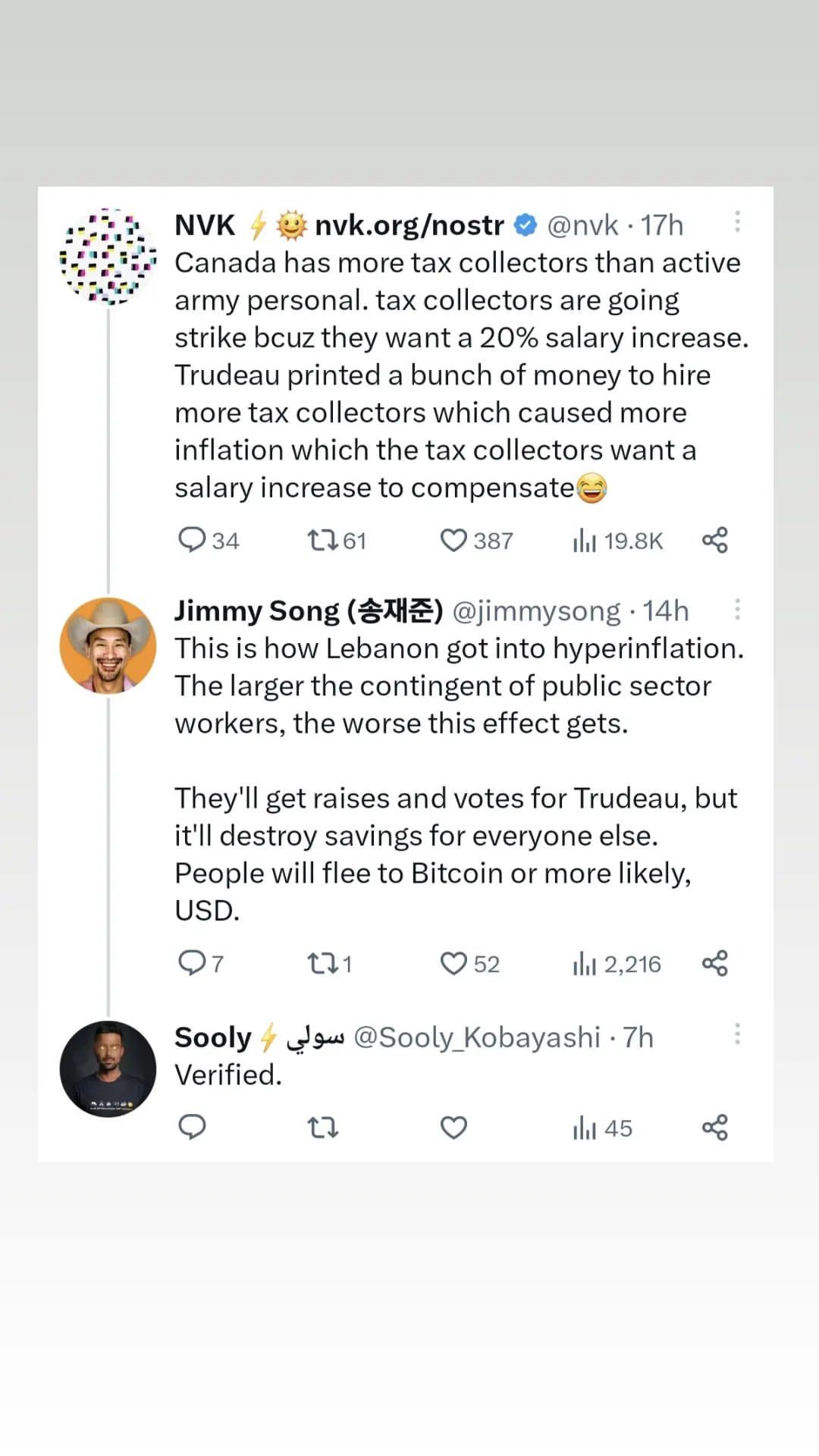Retweet Jimmy Song's hyperinflation tweet
Image resolution: width=819 pixels, height=1456 pixels.
click(322, 963)
